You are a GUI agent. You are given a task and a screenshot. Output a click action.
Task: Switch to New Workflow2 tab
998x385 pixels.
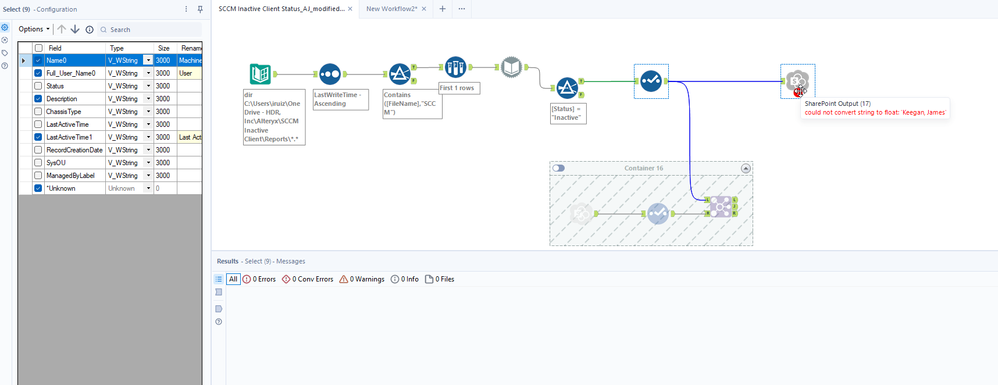click(x=390, y=9)
